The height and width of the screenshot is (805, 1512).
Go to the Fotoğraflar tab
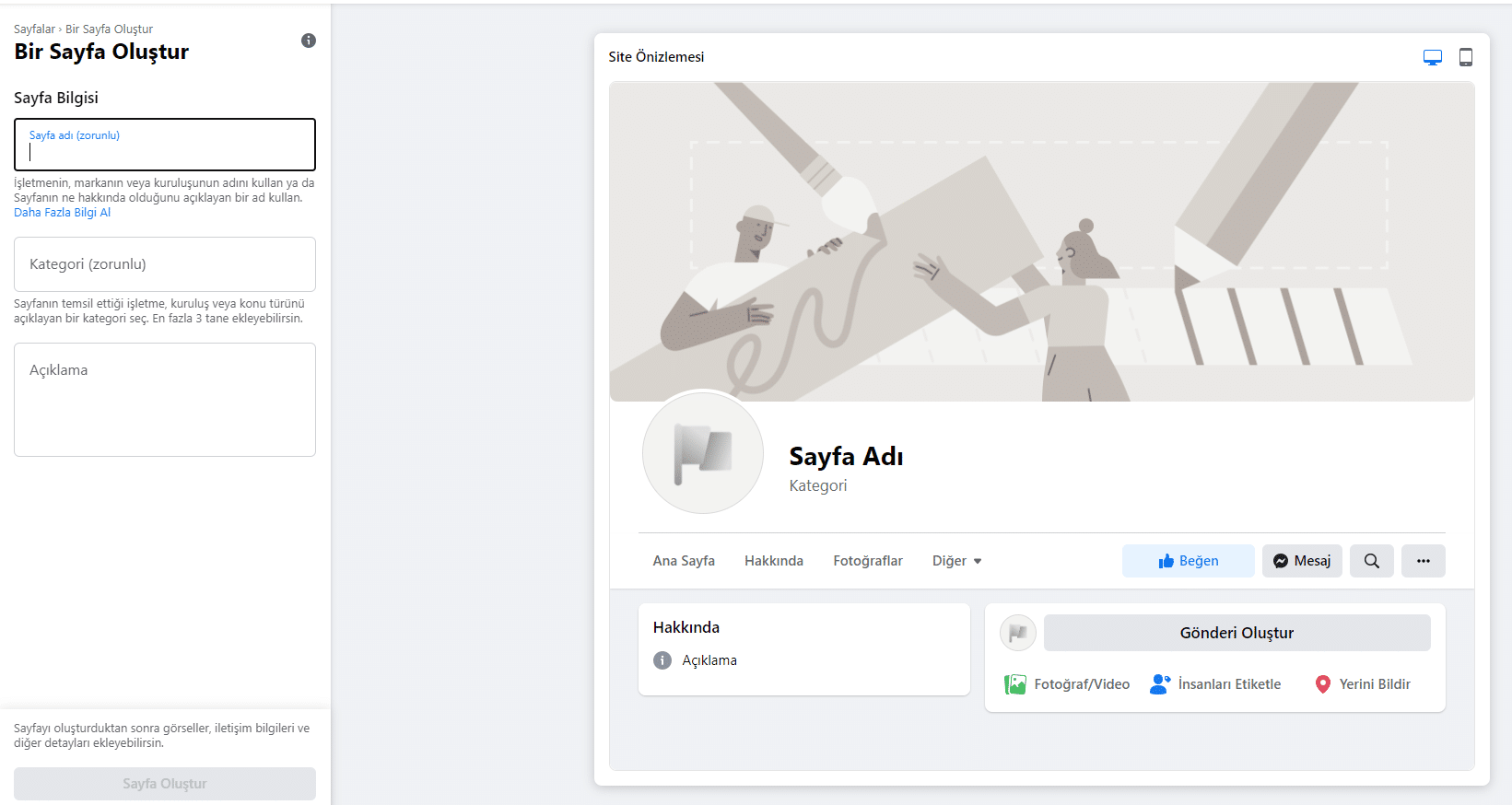point(868,561)
